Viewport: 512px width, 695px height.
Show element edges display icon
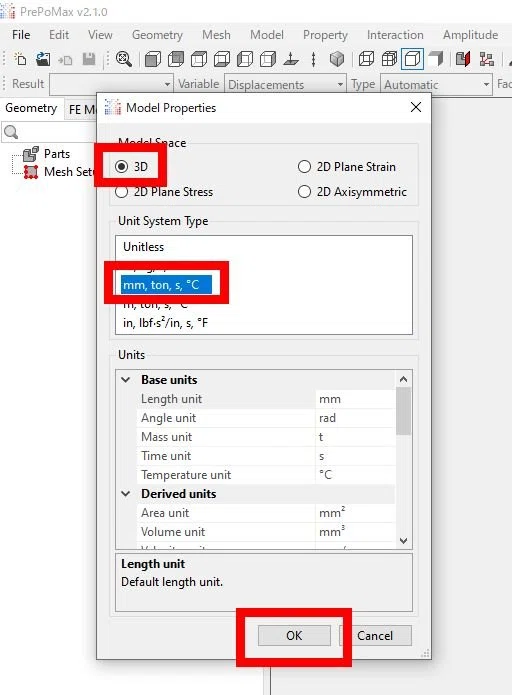pyautogui.click(x=389, y=59)
